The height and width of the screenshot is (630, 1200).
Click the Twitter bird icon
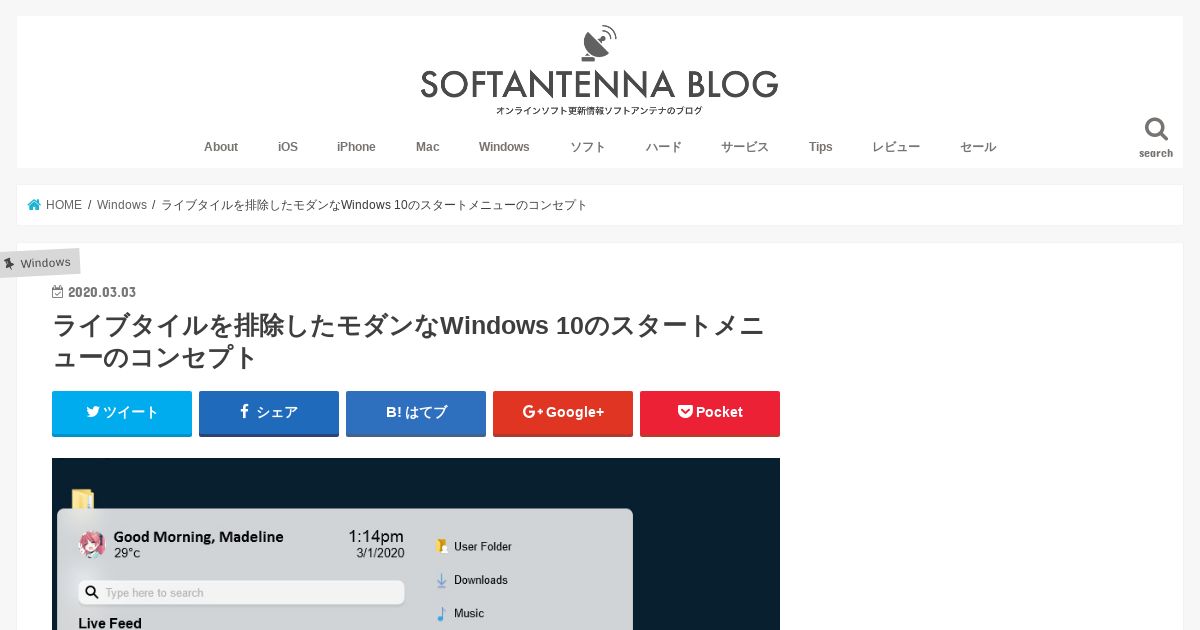pyautogui.click(x=93, y=411)
